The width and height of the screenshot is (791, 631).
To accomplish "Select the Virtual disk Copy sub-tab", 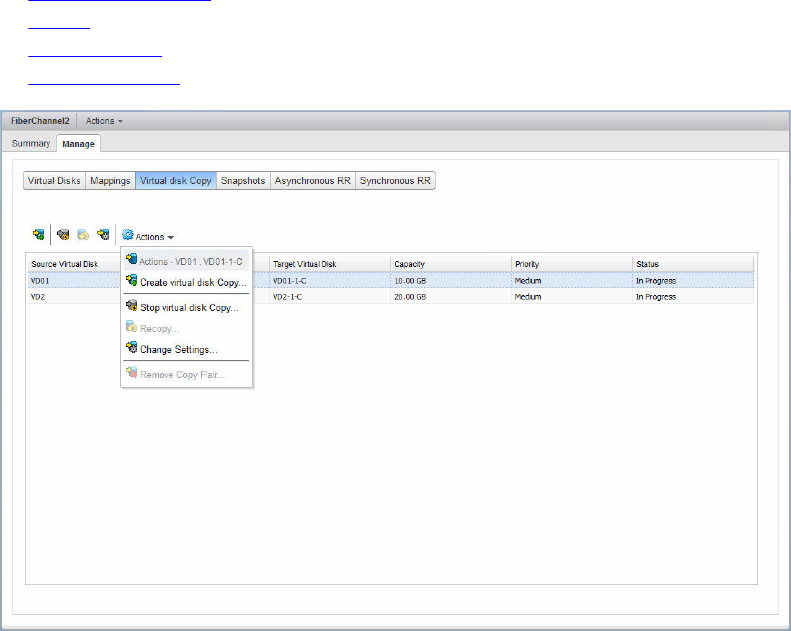I will pyautogui.click(x=176, y=181).
